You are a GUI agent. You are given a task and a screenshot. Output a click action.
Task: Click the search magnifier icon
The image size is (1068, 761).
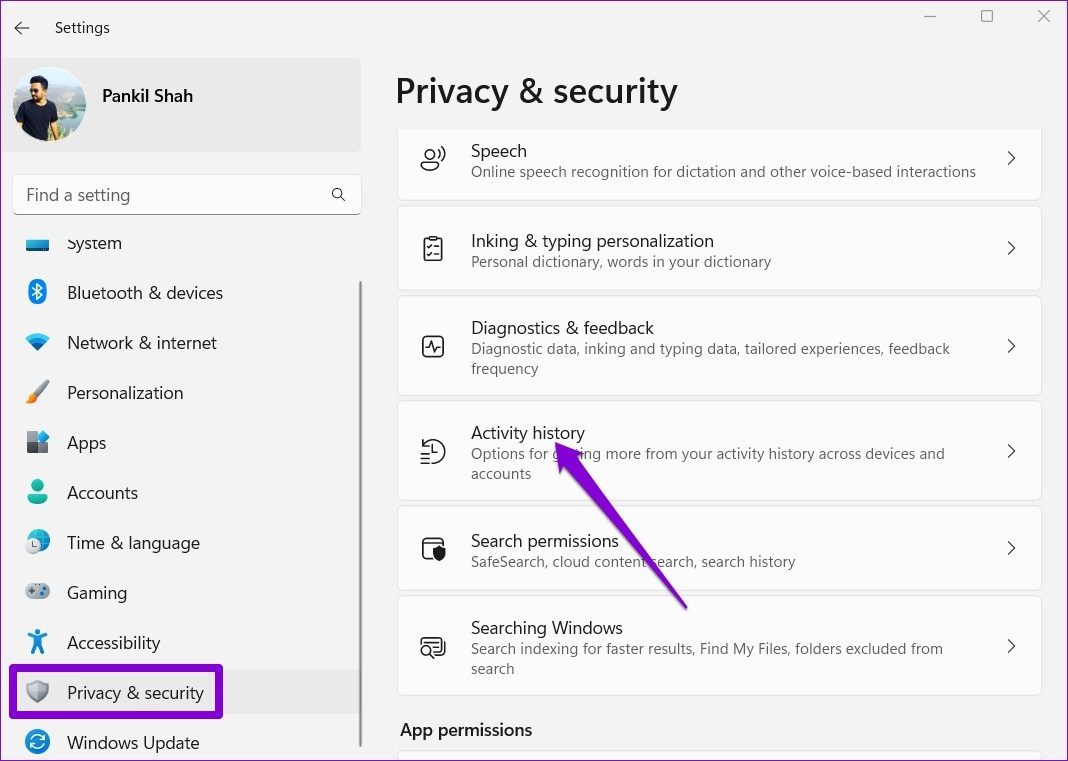338,195
